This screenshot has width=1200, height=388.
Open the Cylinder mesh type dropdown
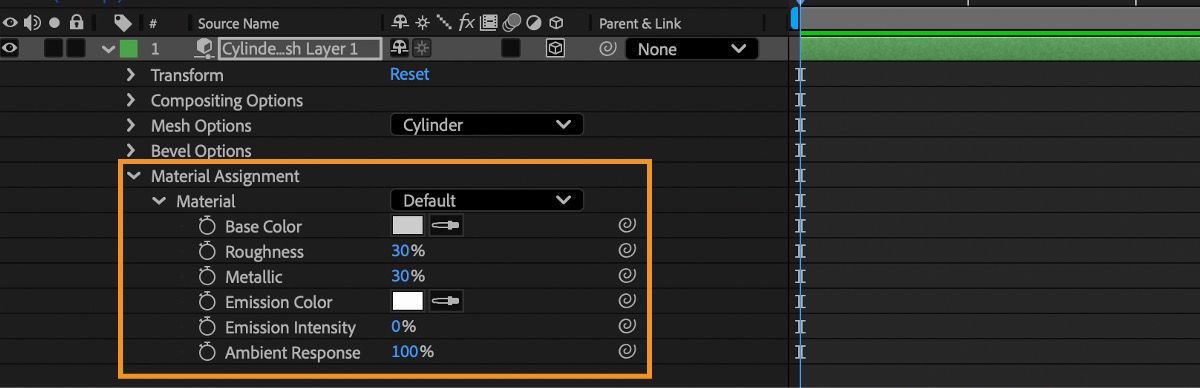click(486, 125)
